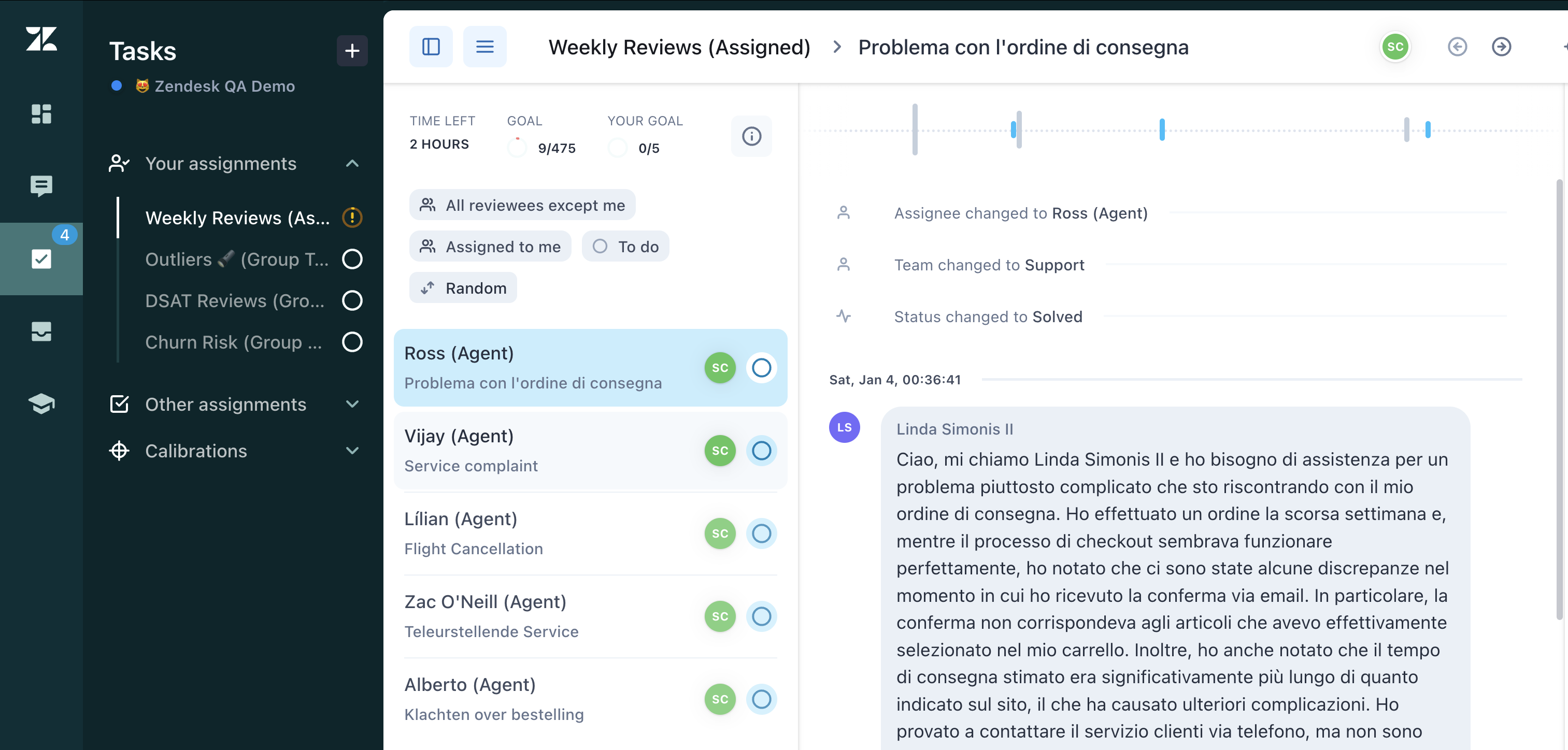Toggle the To do filter chip

pos(625,247)
